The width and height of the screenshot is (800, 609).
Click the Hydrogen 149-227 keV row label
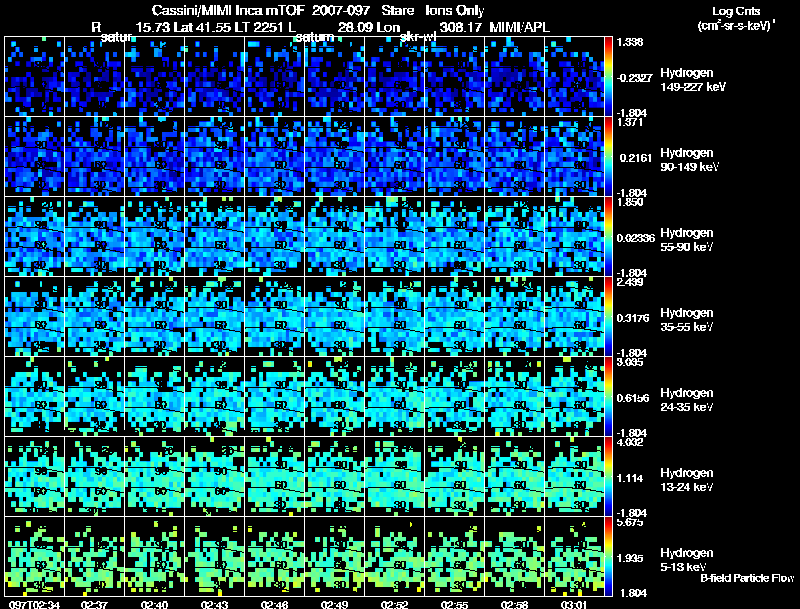tap(693, 80)
